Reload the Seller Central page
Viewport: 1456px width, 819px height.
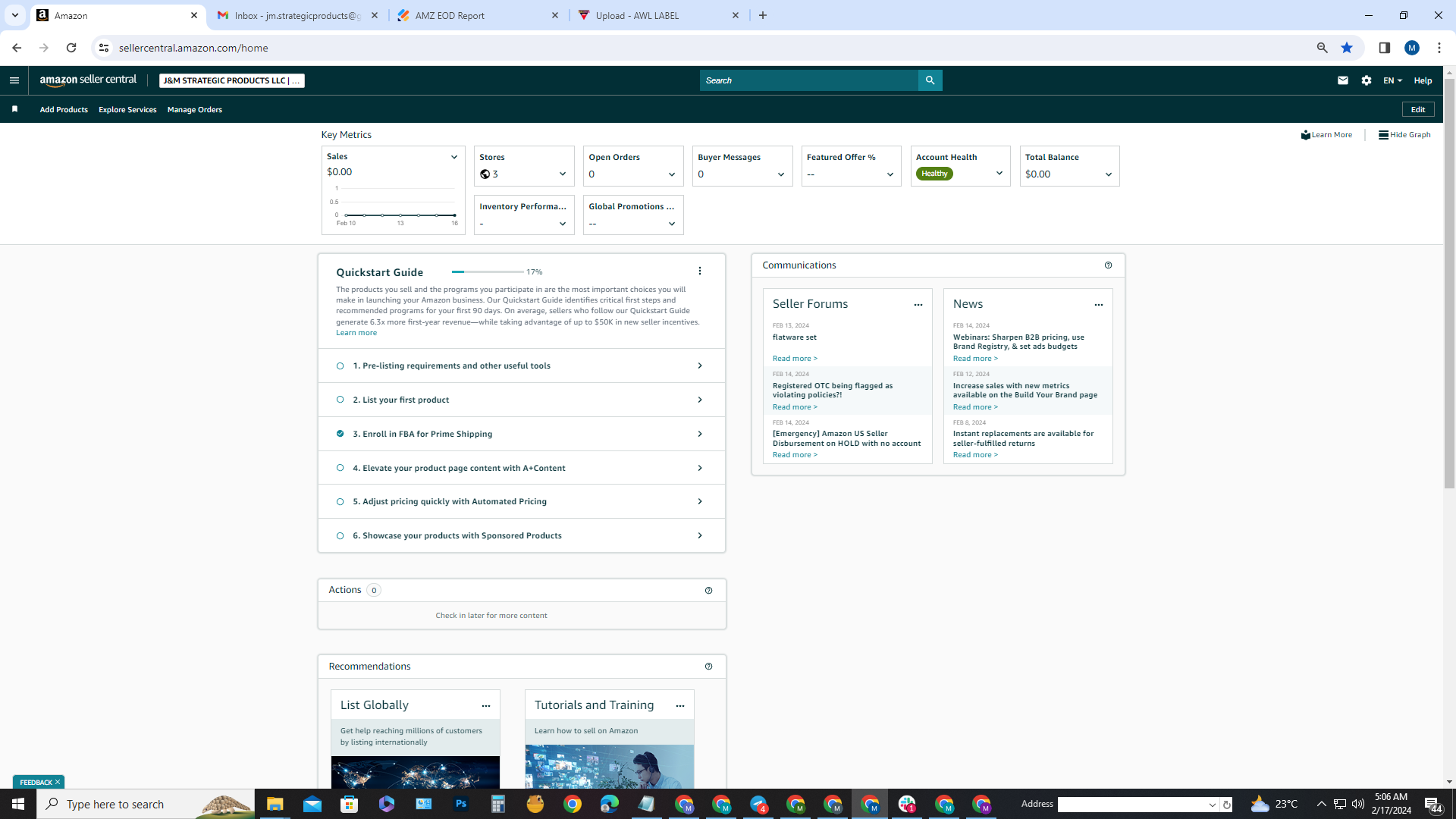coord(71,48)
